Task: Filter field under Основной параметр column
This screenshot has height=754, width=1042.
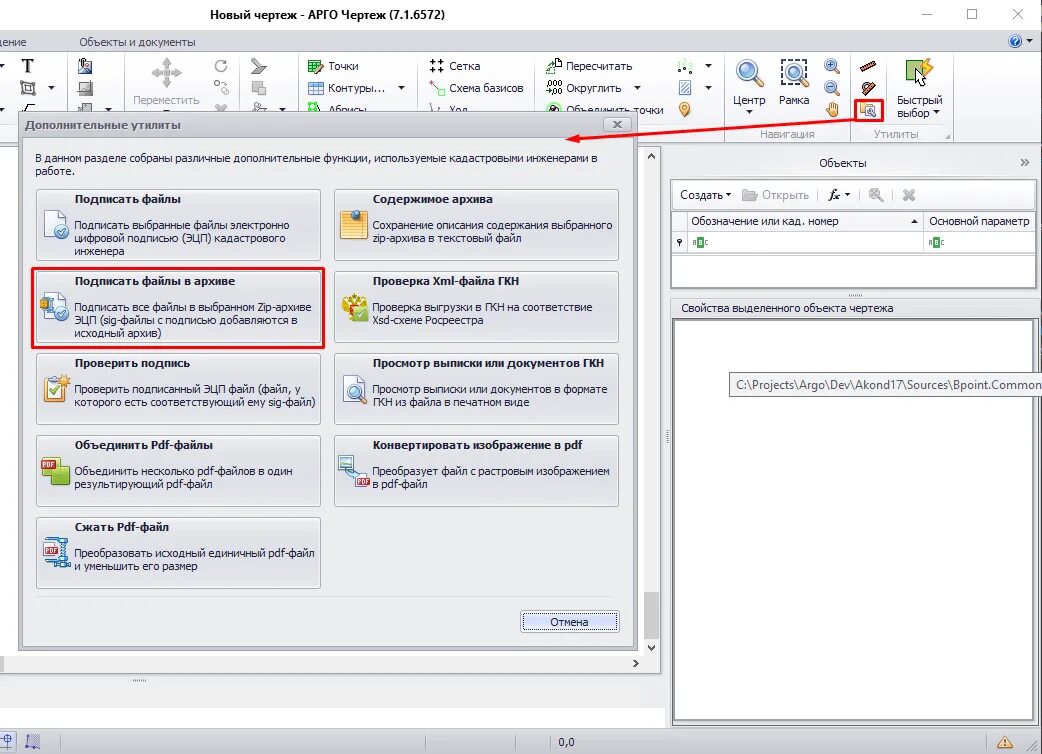Action: point(980,242)
